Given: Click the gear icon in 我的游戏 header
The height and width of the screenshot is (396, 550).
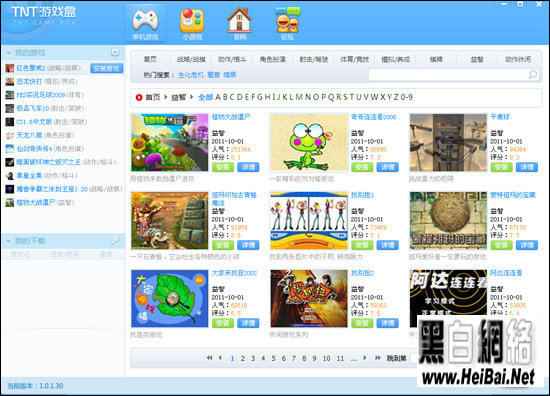Looking at the screenshot, I should click(115, 53).
